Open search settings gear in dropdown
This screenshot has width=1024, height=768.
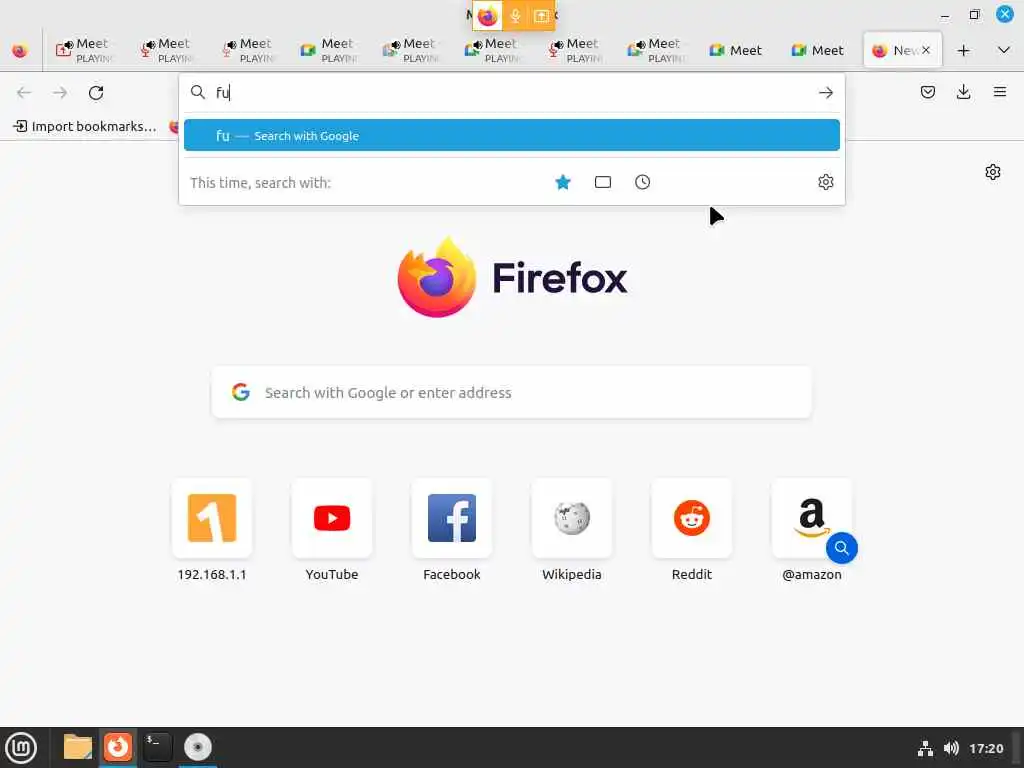[825, 182]
